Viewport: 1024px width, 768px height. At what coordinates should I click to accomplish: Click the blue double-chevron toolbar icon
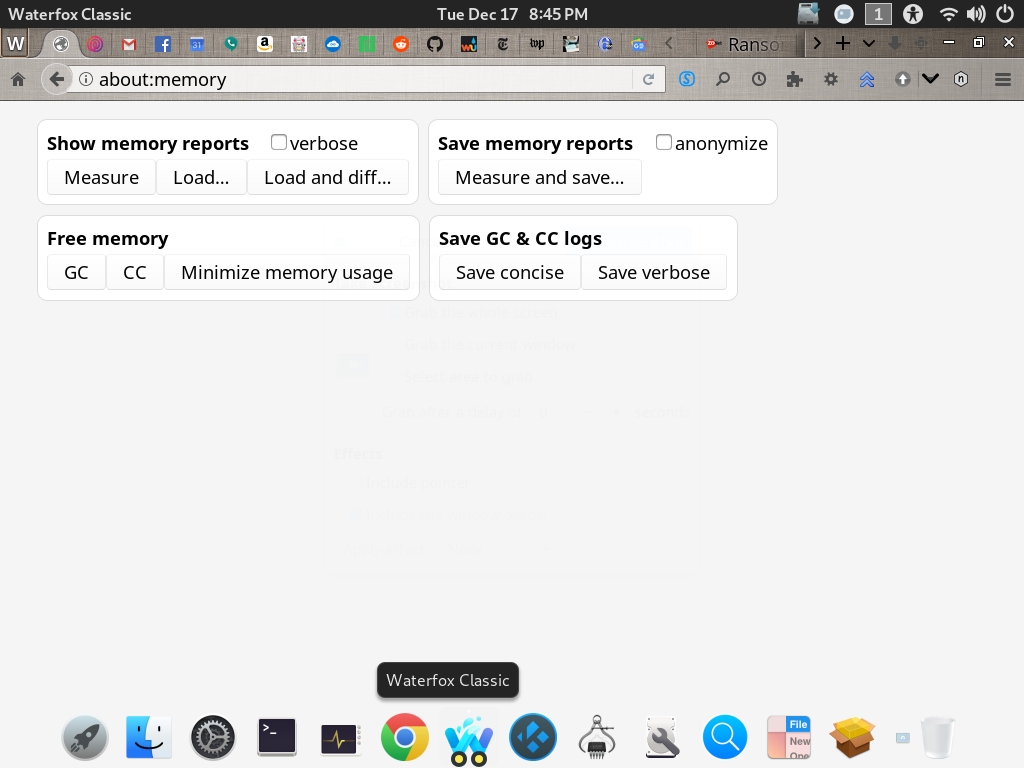867,78
